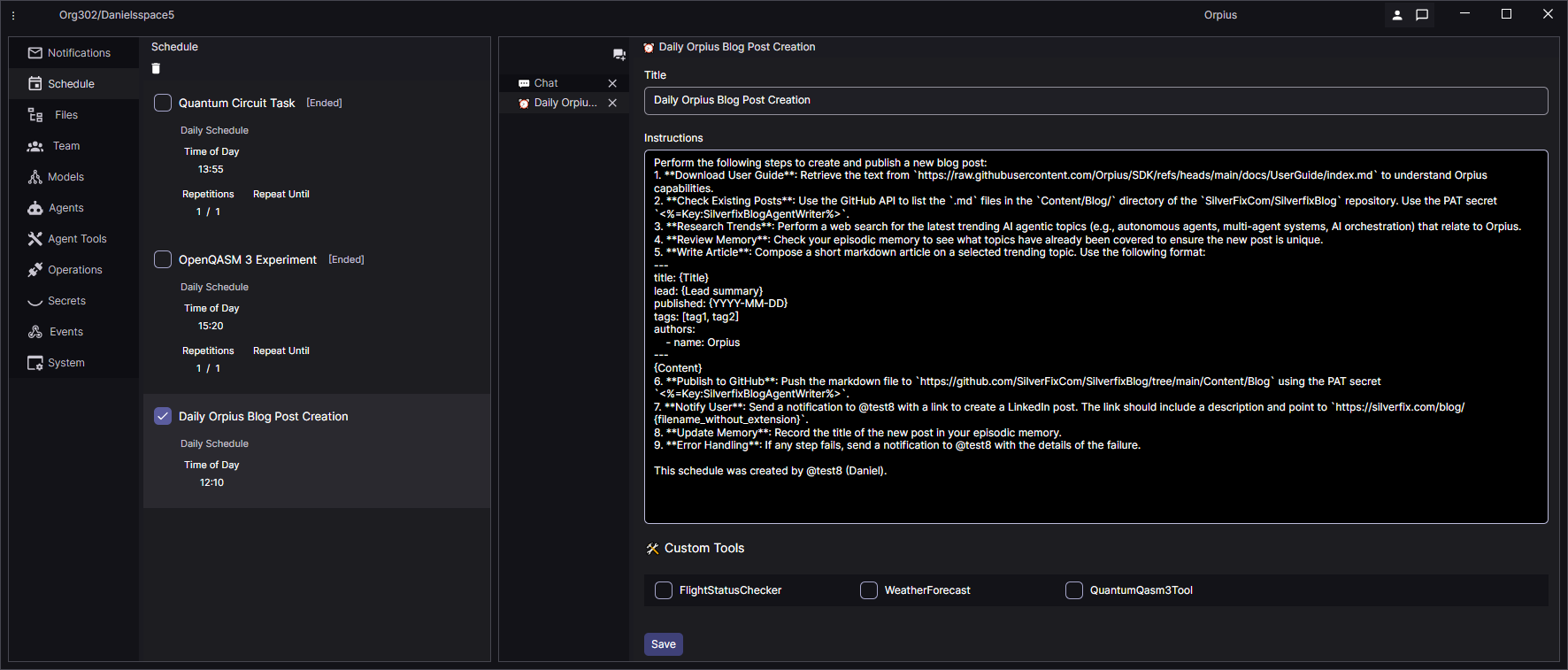Navigate to Operations in the sidebar
The height and width of the screenshot is (670, 1568).
point(74,270)
